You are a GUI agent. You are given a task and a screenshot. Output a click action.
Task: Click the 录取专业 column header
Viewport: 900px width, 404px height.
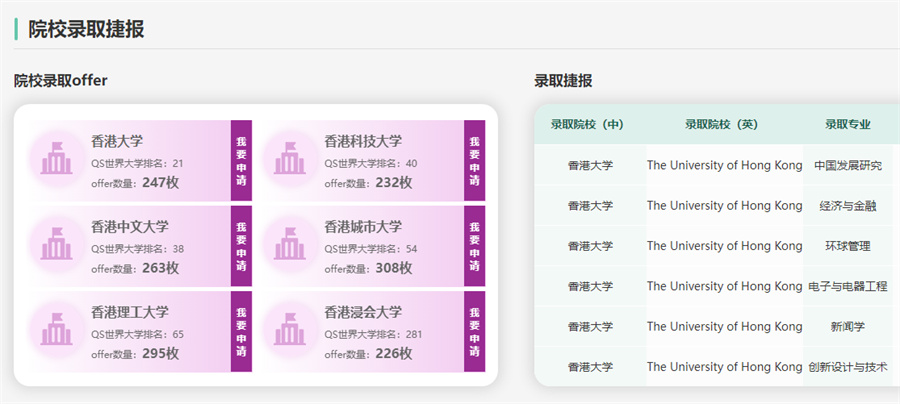pos(848,125)
